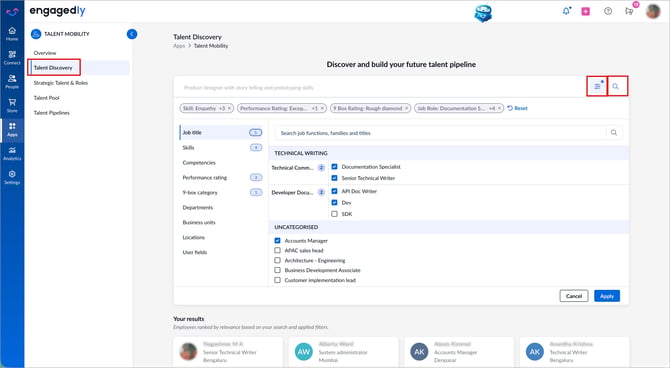Image resolution: width=670 pixels, height=368 pixels.
Task: Check Architecture - Engineering checkbox
Action: point(277,260)
